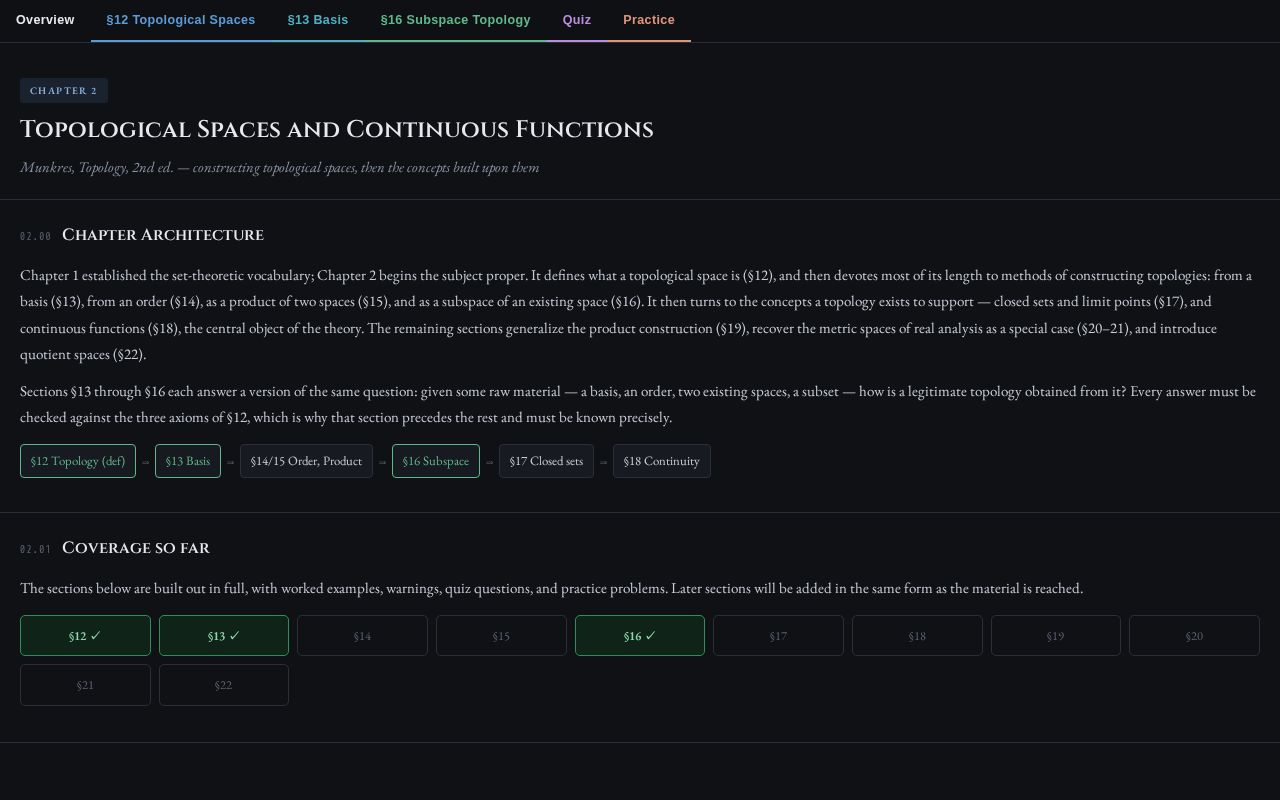Open completed §12 coverage tile
The image size is (1280, 800).
coord(85,636)
